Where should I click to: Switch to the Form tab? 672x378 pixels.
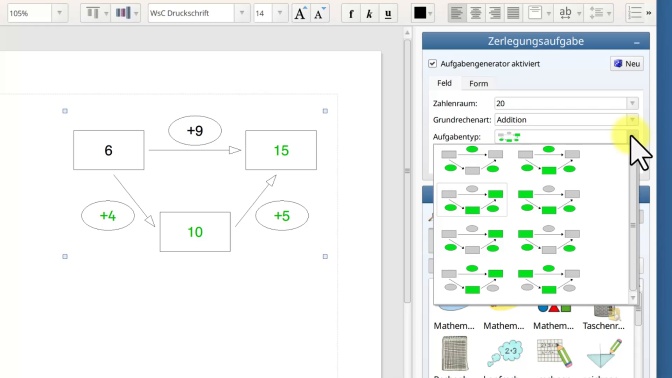pos(478,84)
